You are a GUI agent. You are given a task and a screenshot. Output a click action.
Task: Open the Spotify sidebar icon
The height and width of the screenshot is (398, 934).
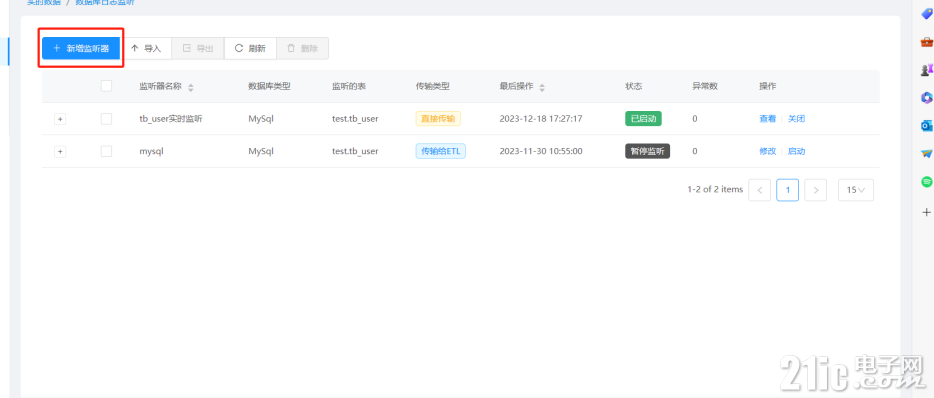[926, 182]
